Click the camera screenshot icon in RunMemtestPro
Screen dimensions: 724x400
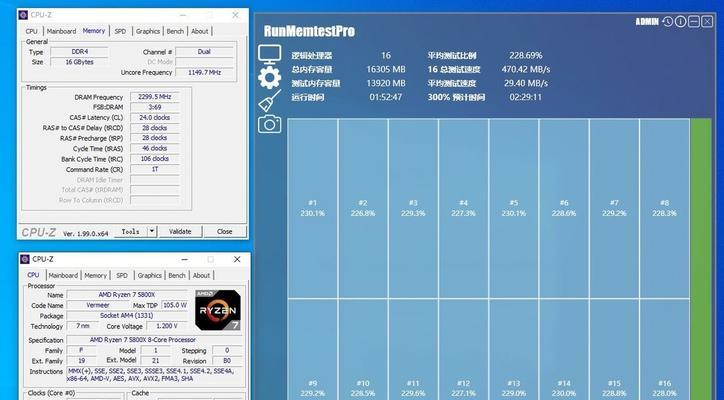tap(270, 124)
